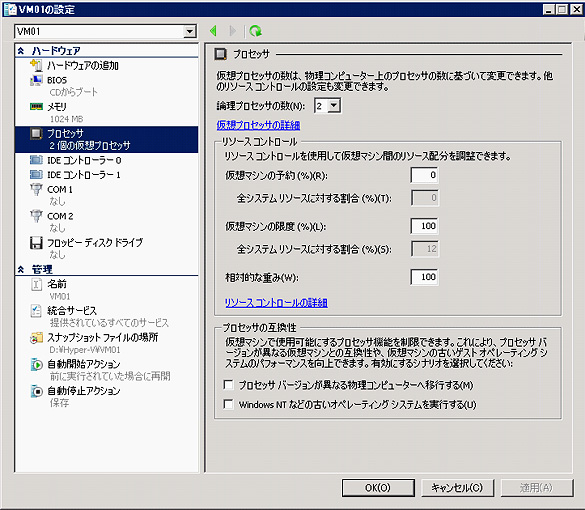The height and width of the screenshot is (510, 585).
Task: Open the フロッピー ディスク ドライブ entry
Action: click(x=95, y=243)
